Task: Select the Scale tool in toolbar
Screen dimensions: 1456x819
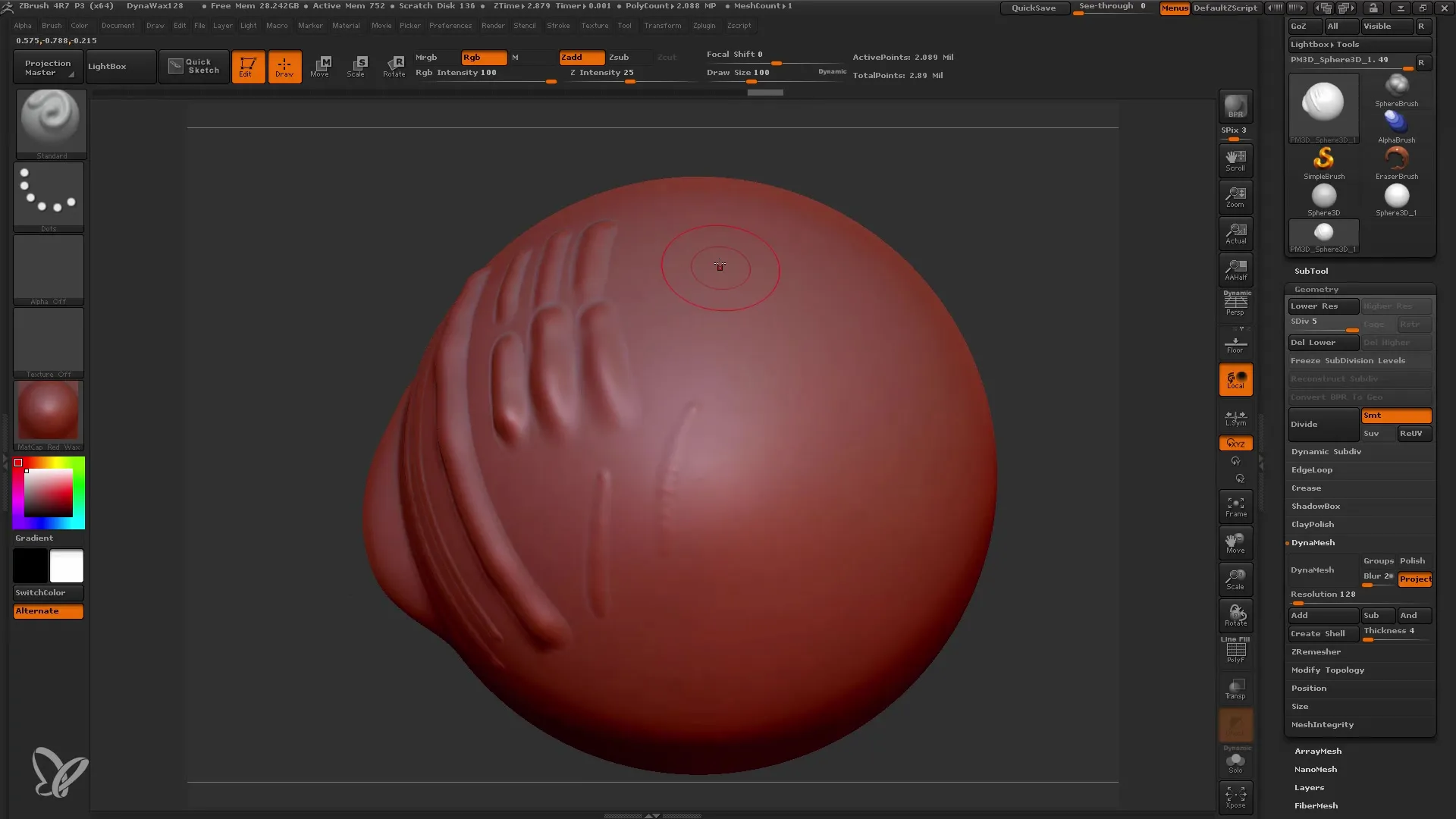Action: coord(357,65)
